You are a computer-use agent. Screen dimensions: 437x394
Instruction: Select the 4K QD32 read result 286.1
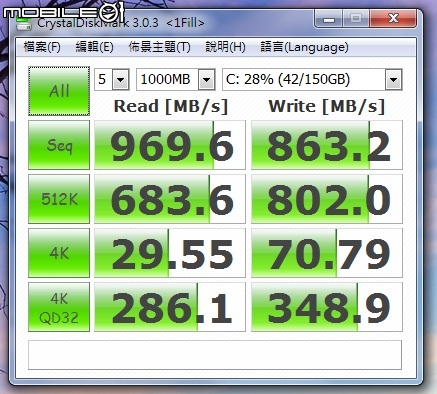pyautogui.click(x=170, y=307)
